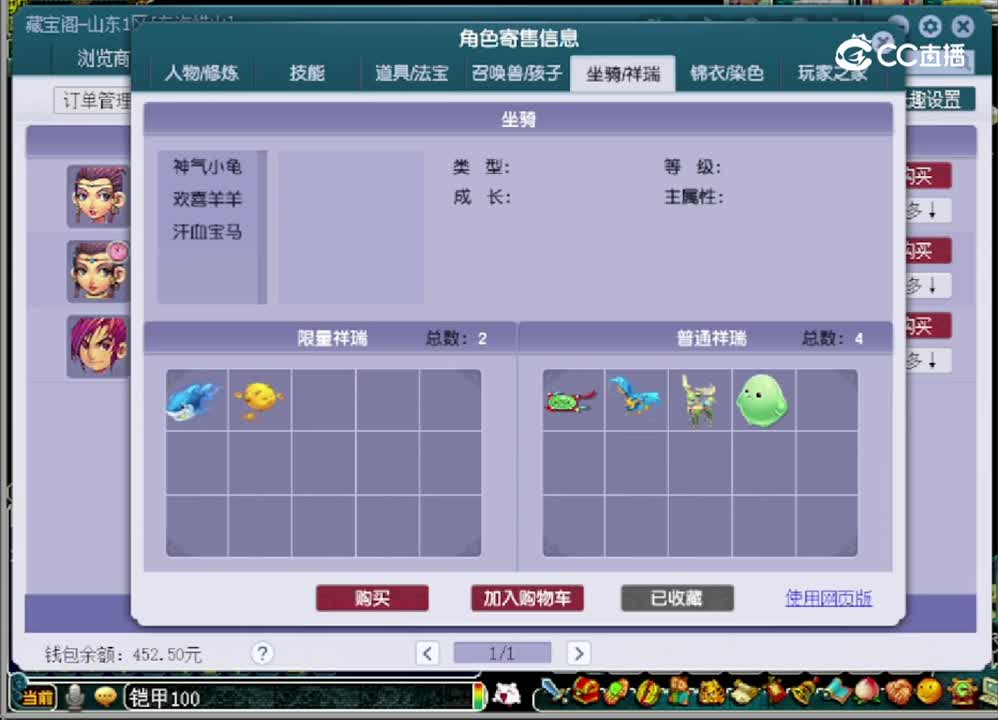Image resolution: width=998 pixels, height=720 pixels.
Task: Select the deer mount icon in 普通祥瑞
Action: click(x=700, y=398)
